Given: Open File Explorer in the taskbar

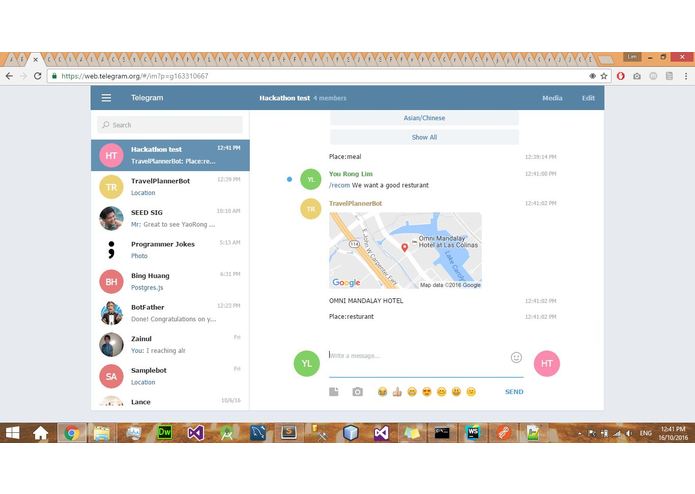Looking at the screenshot, I should coord(102,432).
